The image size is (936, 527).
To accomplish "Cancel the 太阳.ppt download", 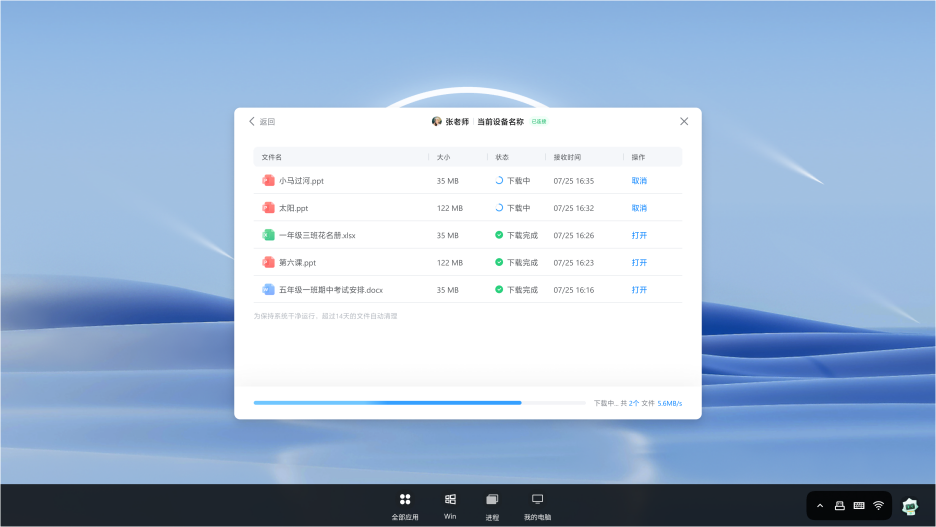I will pos(639,208).
